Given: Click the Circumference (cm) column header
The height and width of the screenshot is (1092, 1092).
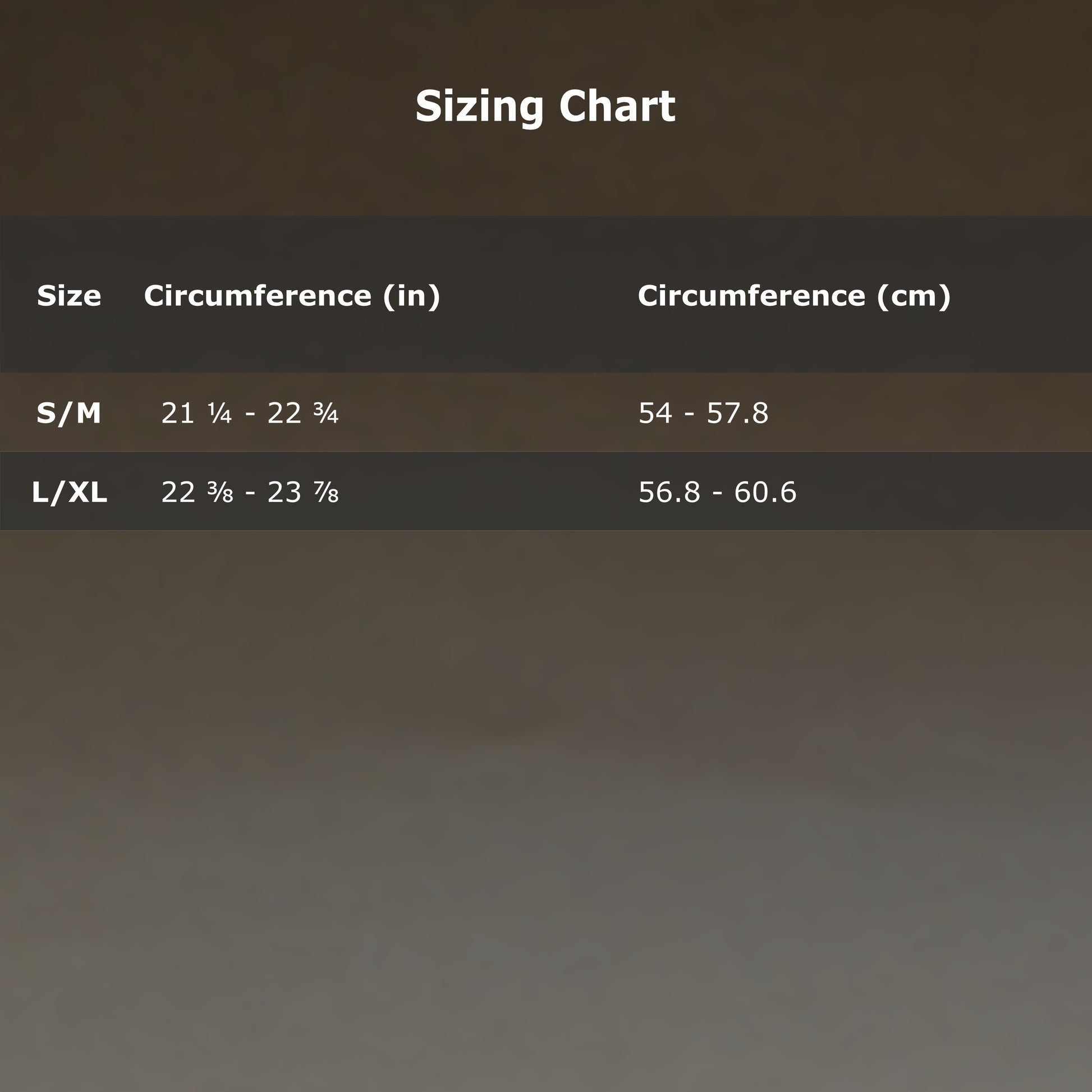Looking at the screenshot, I should click(794, 296).
